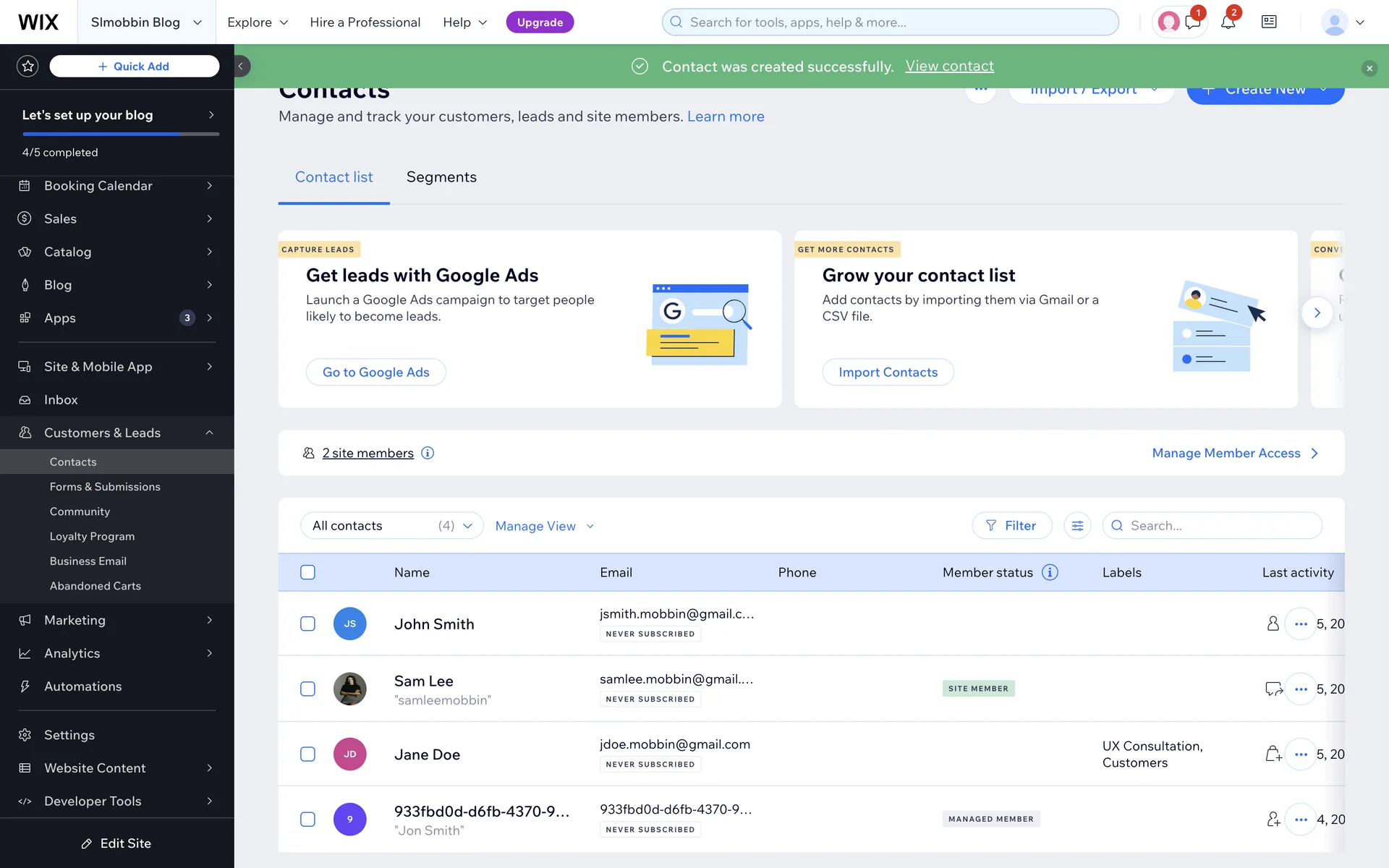Viewport: 1389px width, 868px height.
Task: Check the Jane Doe row checkbox
Action: tap(307, 754)
